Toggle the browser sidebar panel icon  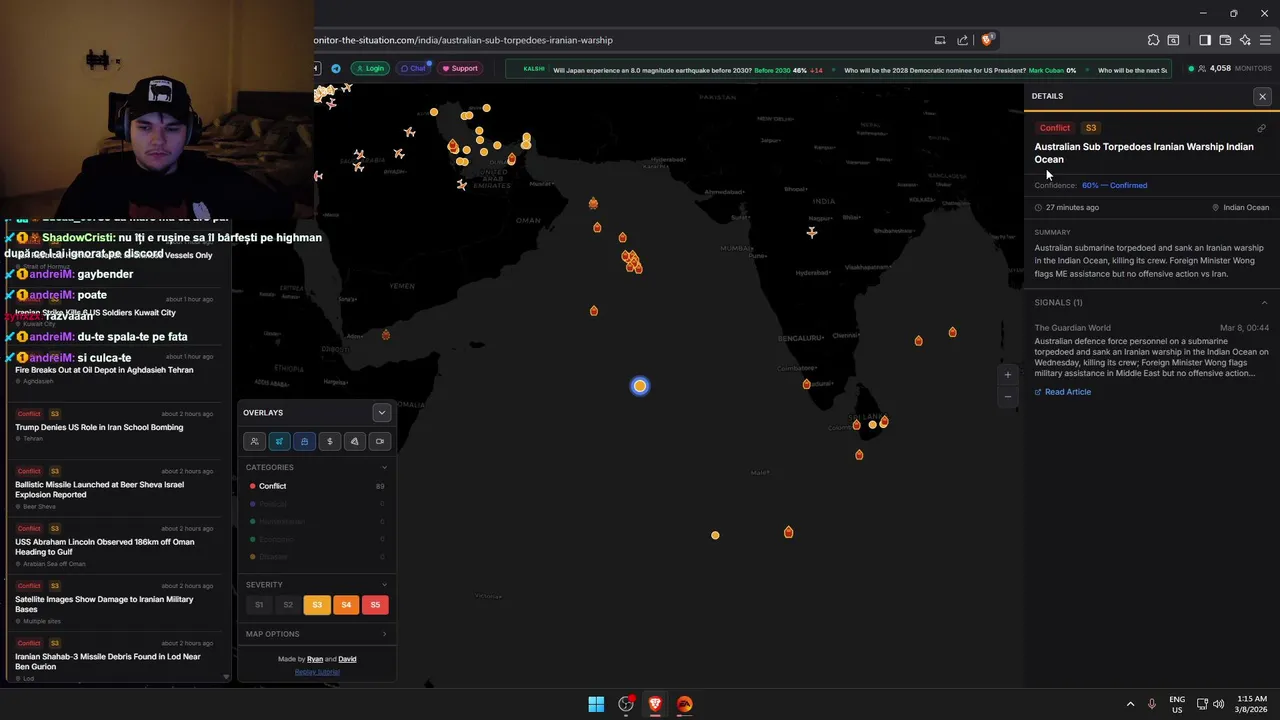point(1205,40)
